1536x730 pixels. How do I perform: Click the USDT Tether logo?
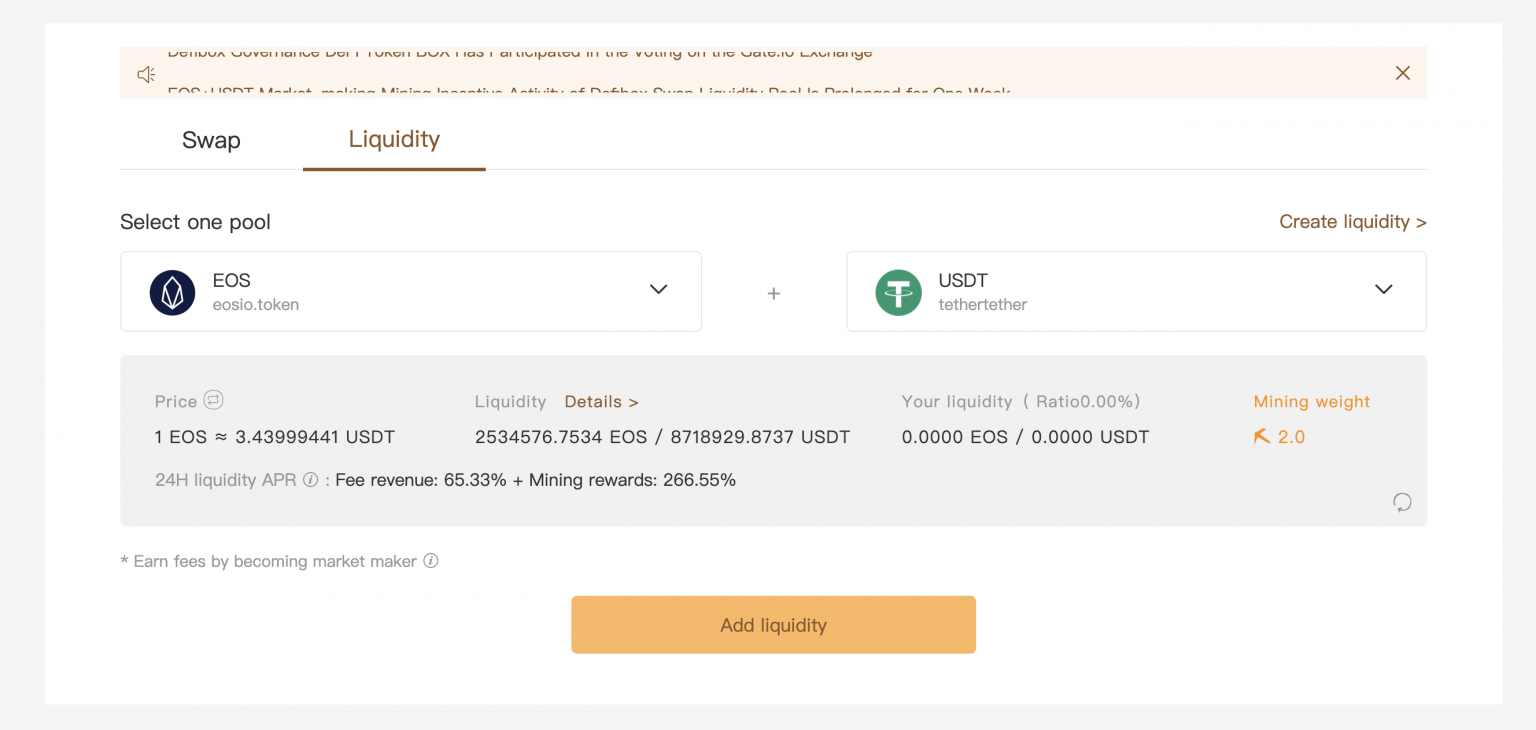coord(898,292)
